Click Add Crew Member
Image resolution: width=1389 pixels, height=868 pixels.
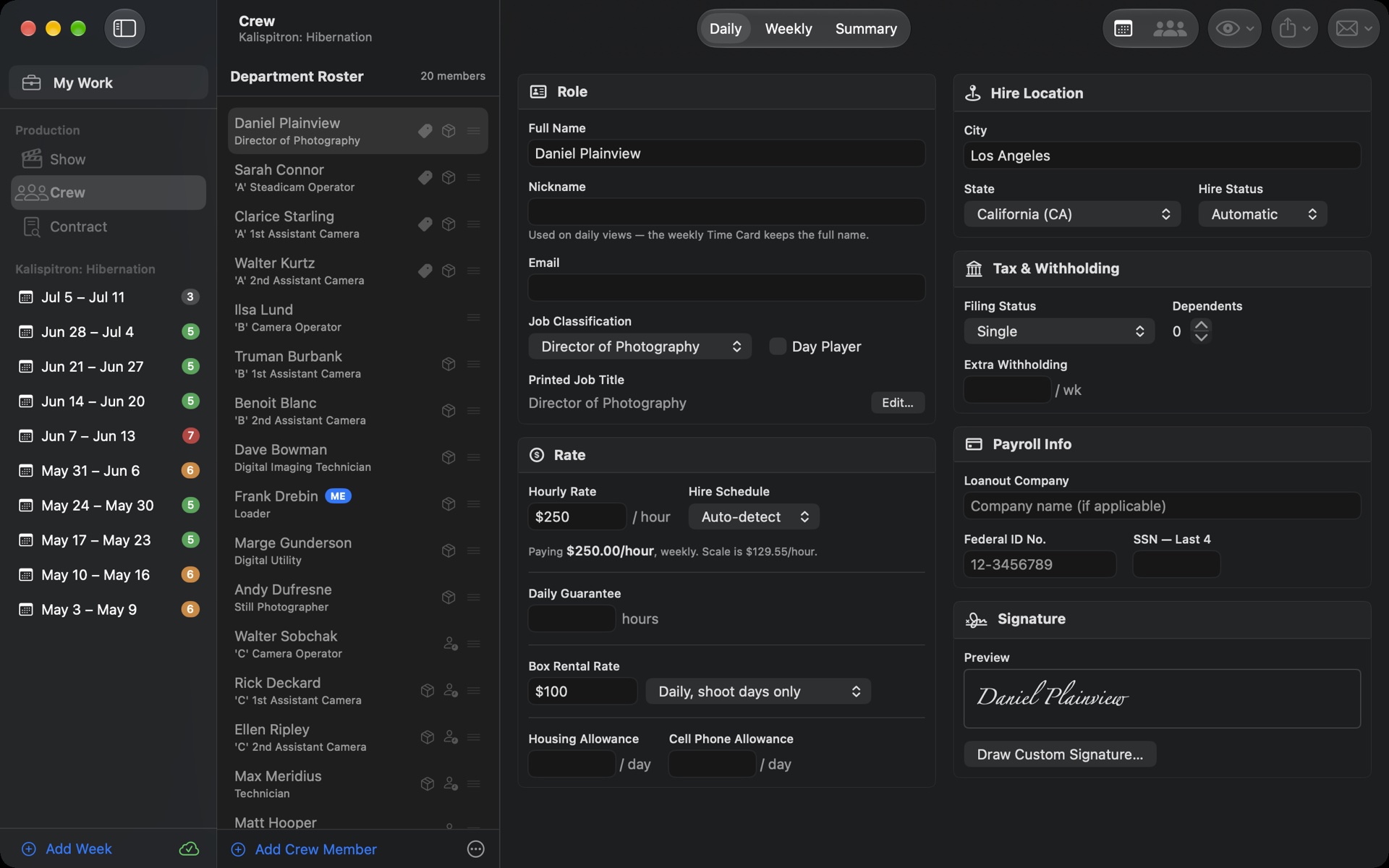305,849
